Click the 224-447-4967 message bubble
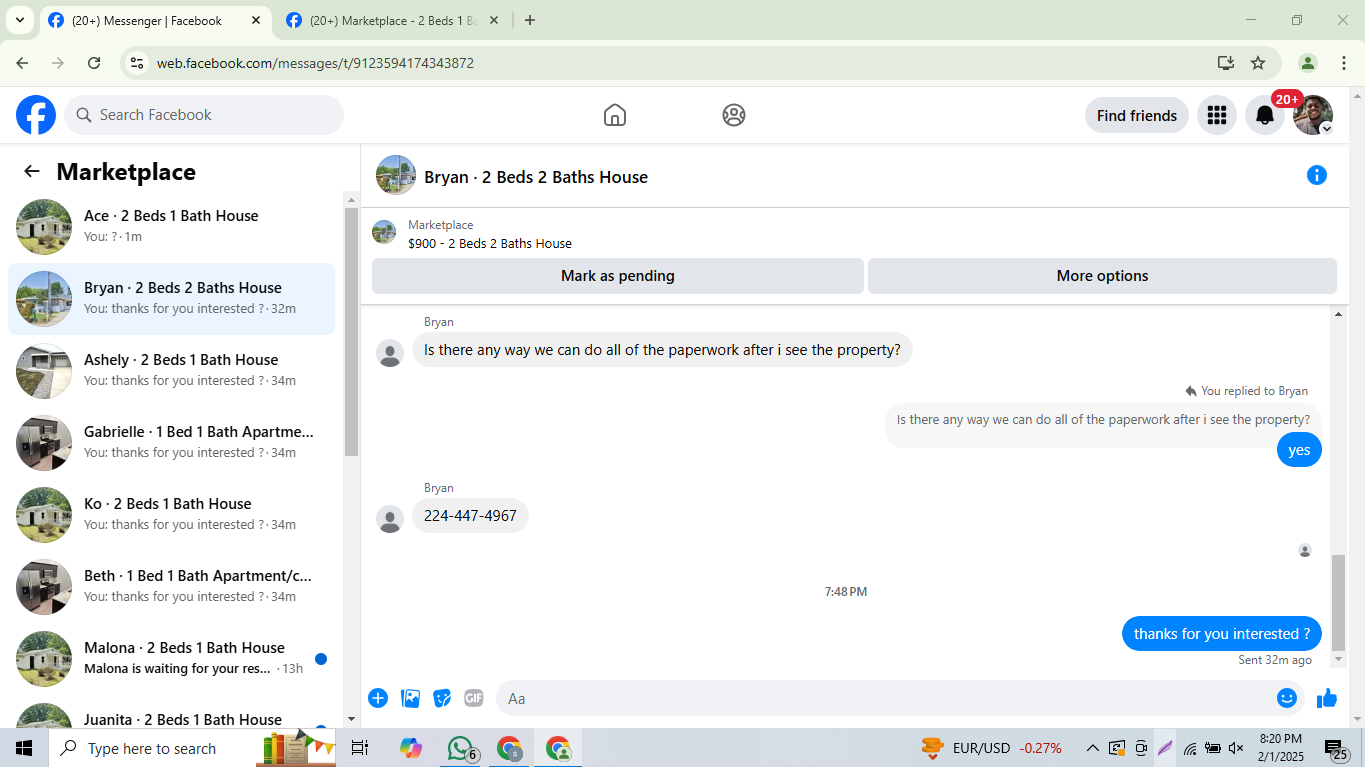 [470, 516]
